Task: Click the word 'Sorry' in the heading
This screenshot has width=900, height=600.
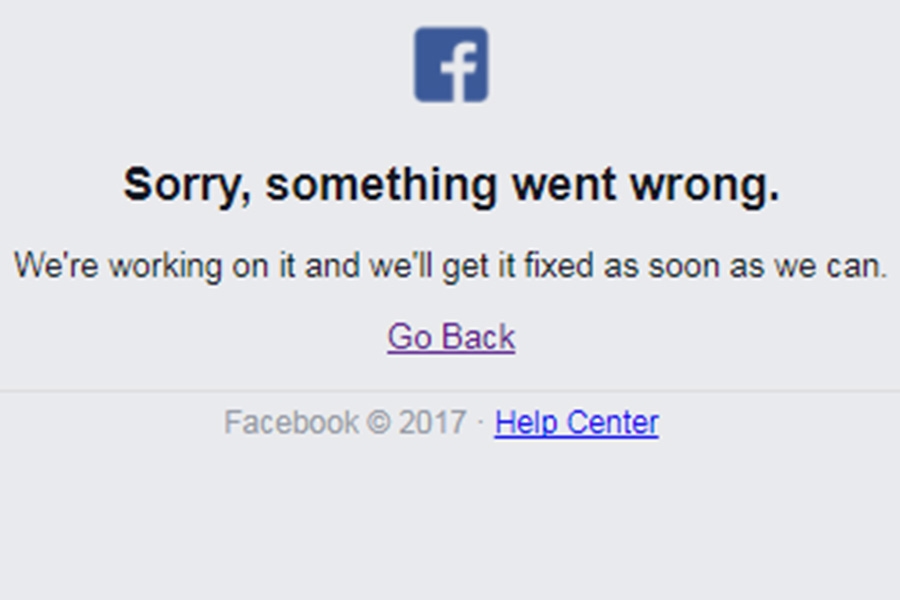Action: 187,185
